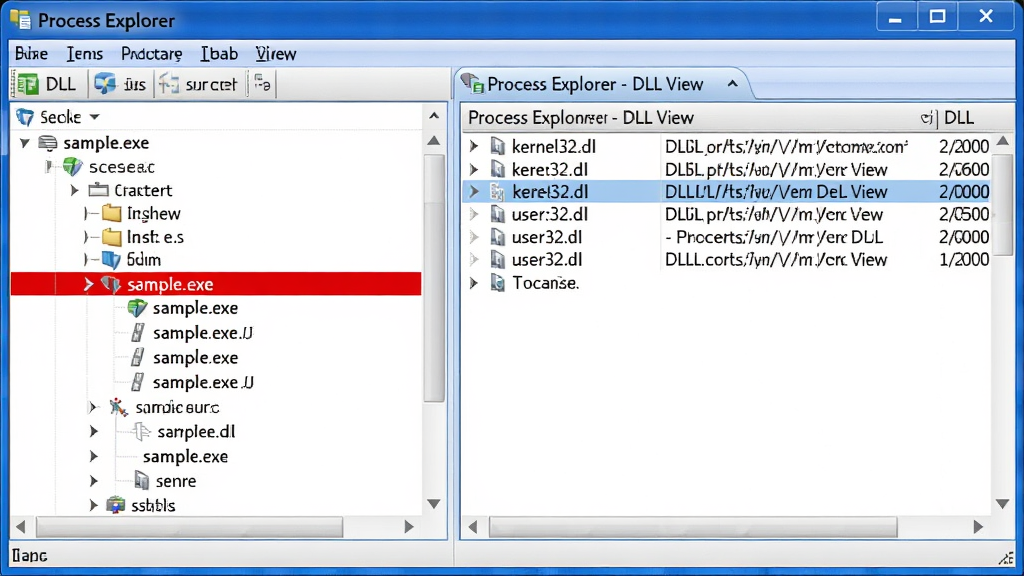Open the Pnoctare menu
Image resolution: width=1024 pixels, height=576 pixels.
coord(152,54)
